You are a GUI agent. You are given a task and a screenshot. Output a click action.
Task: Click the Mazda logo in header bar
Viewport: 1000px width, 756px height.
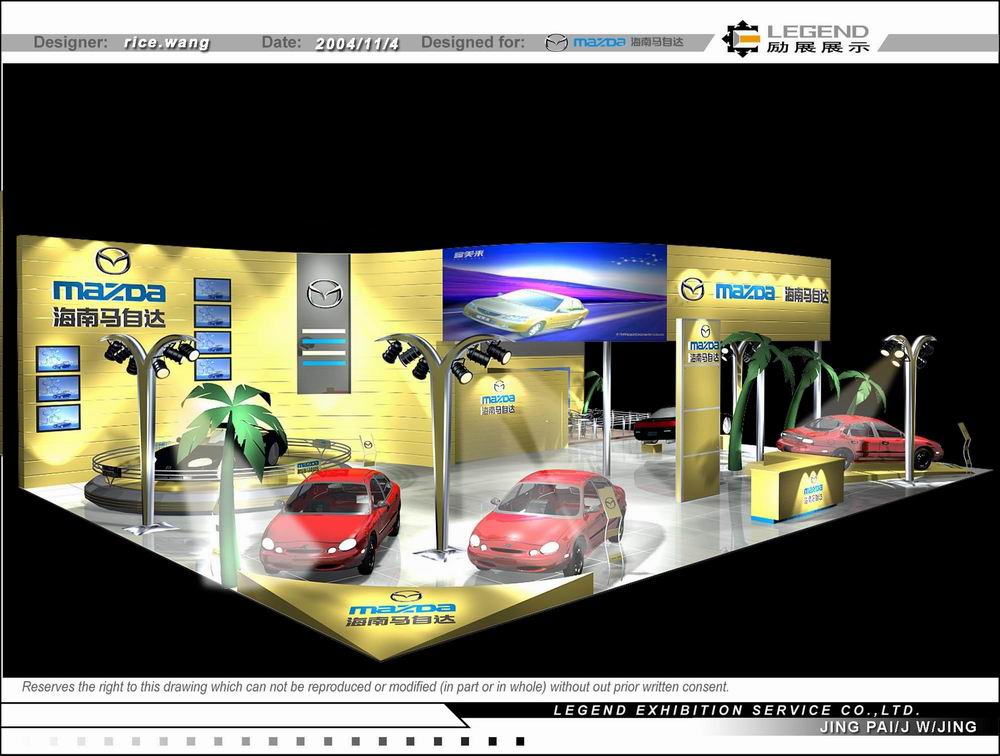click(556, 43)
